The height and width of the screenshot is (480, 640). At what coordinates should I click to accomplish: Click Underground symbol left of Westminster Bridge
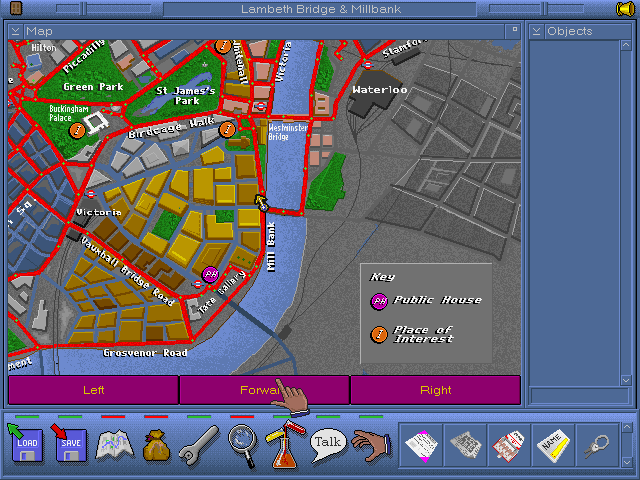coord(260,107)
